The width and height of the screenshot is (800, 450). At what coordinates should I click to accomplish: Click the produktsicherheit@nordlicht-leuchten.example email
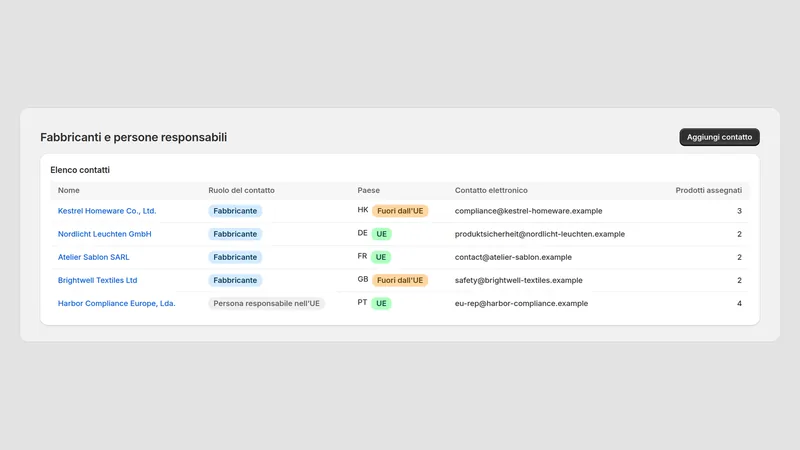[540, 234]
